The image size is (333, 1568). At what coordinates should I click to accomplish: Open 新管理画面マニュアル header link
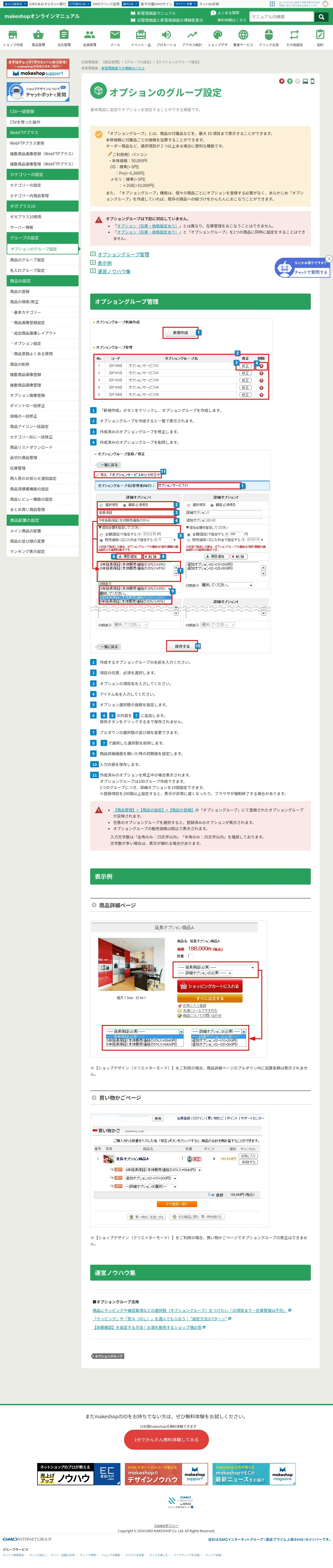153,13
